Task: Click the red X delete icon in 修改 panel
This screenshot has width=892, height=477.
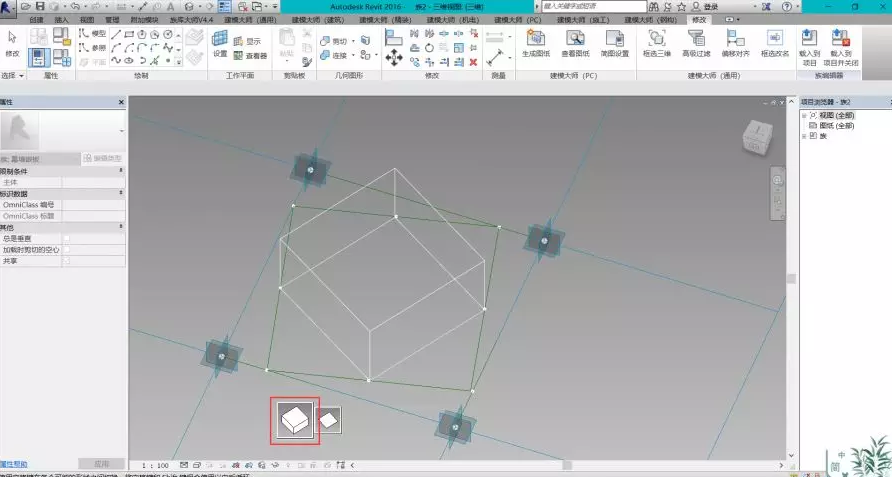Action: click(x=473, y=62)
